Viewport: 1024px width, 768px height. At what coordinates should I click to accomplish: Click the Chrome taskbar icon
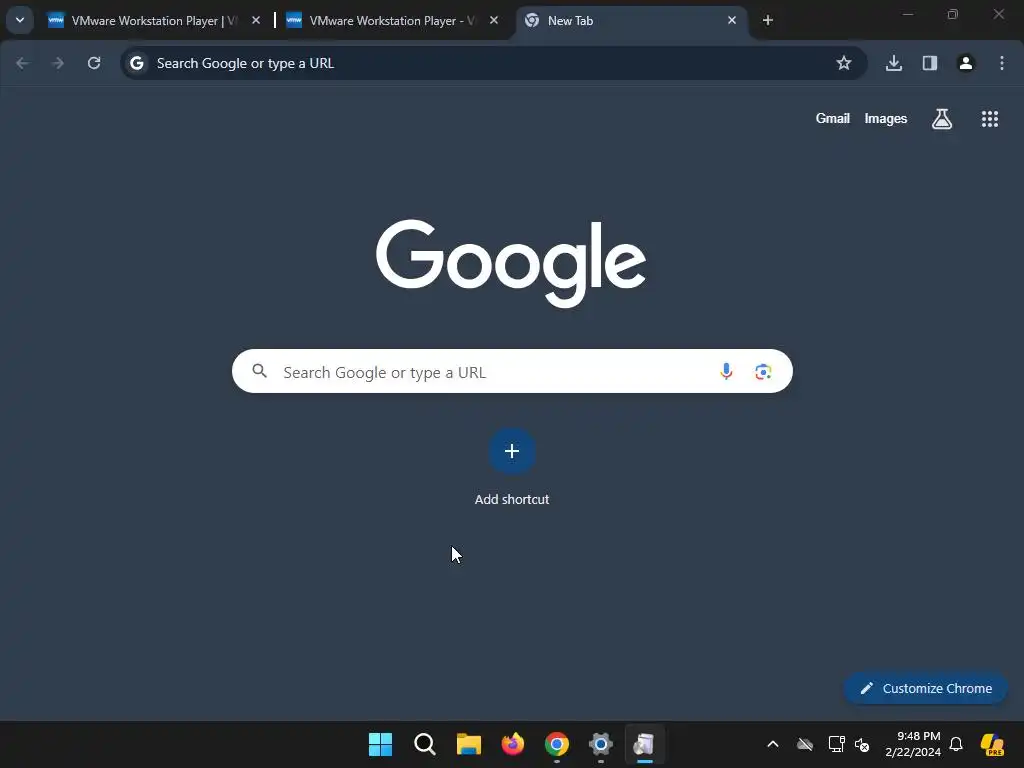tap(556, 744)
